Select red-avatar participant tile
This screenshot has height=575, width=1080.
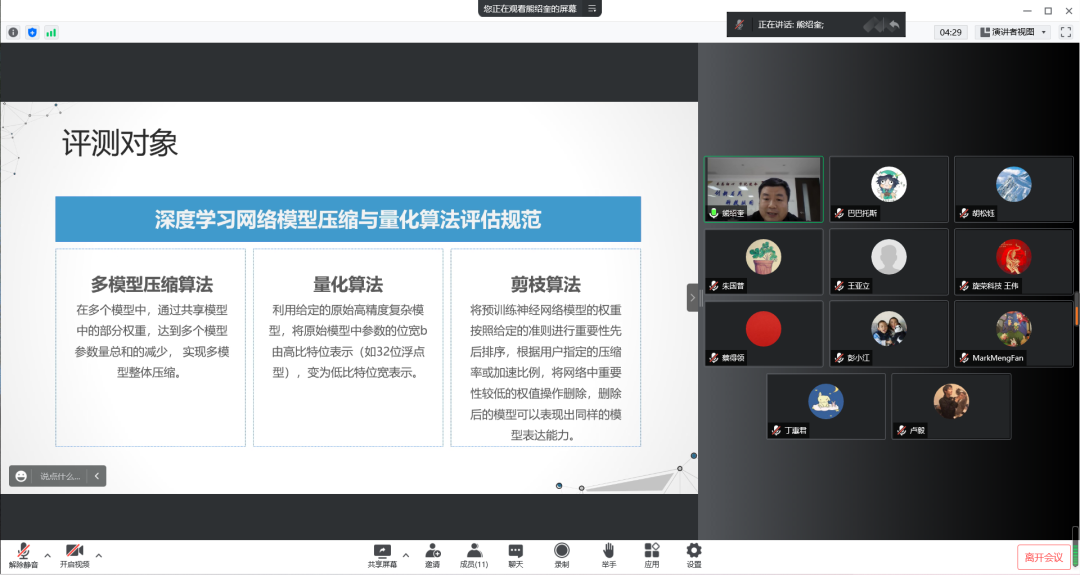coord(764,334)
